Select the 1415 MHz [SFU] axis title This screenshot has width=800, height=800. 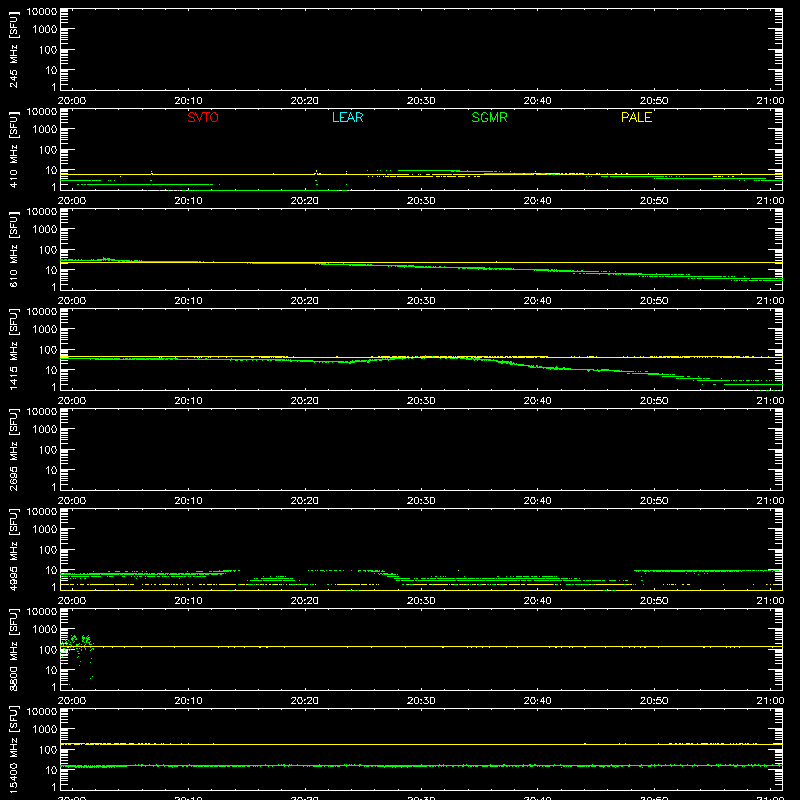13,350
